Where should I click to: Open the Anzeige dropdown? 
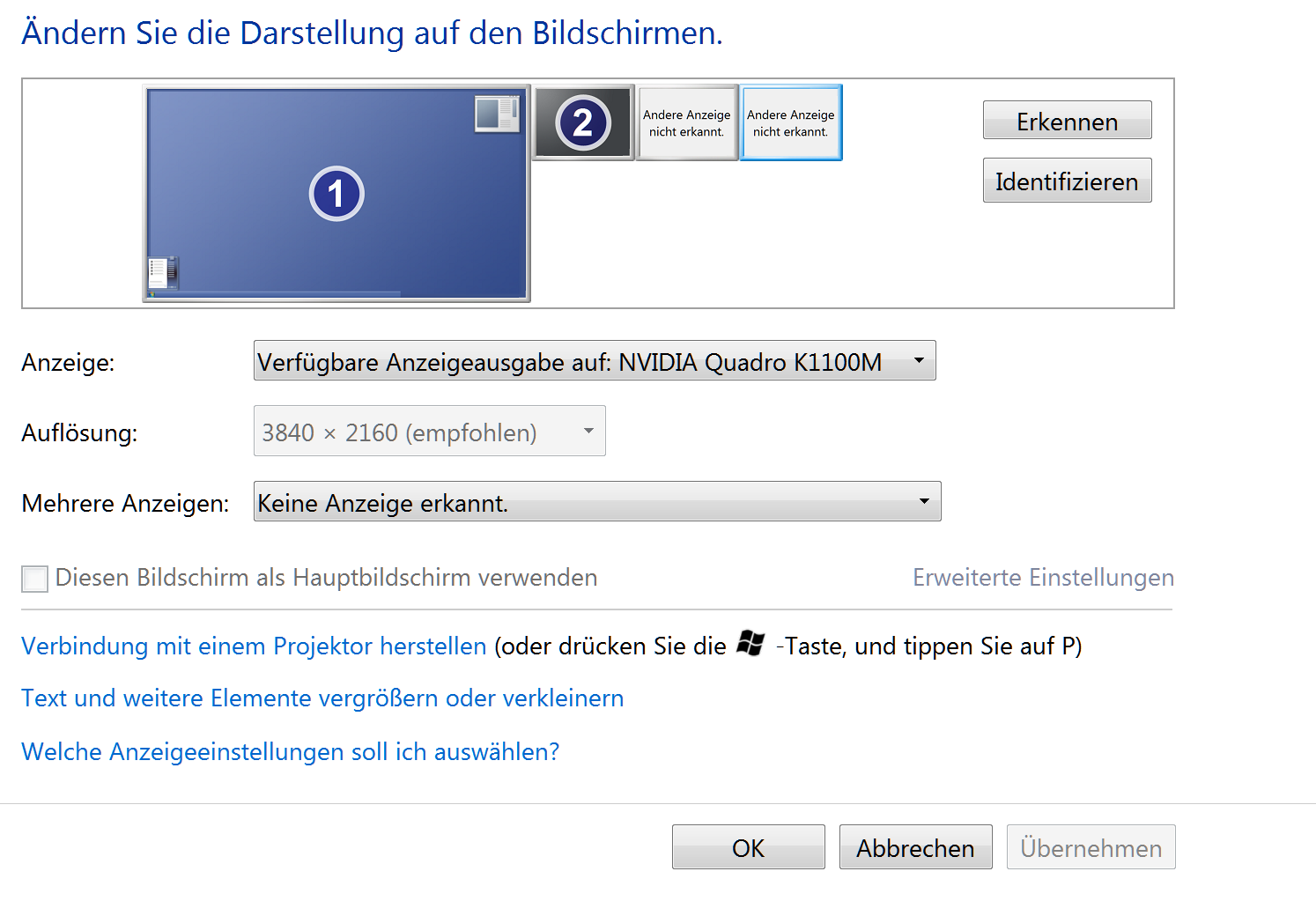point(595,361)
